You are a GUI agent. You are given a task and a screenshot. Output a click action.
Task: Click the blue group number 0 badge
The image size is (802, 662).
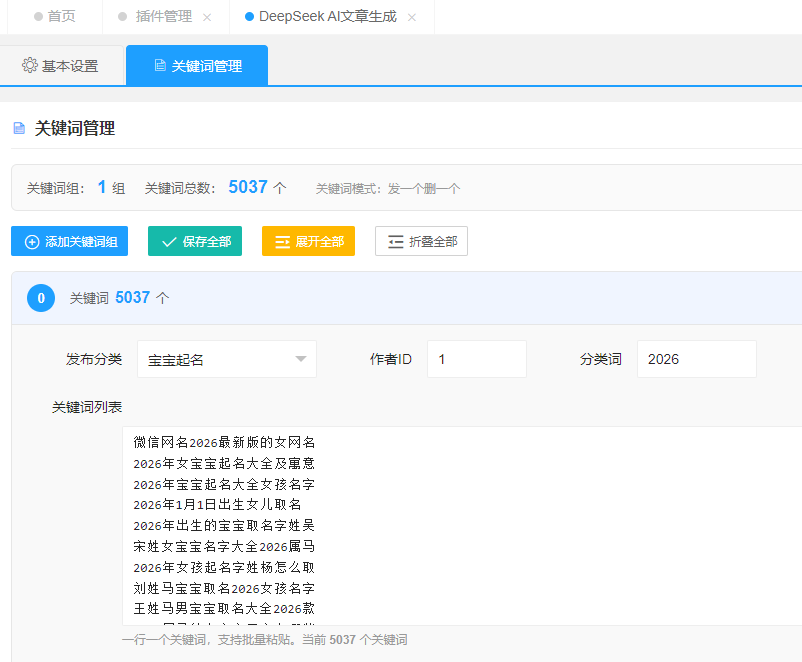(41, 298)
